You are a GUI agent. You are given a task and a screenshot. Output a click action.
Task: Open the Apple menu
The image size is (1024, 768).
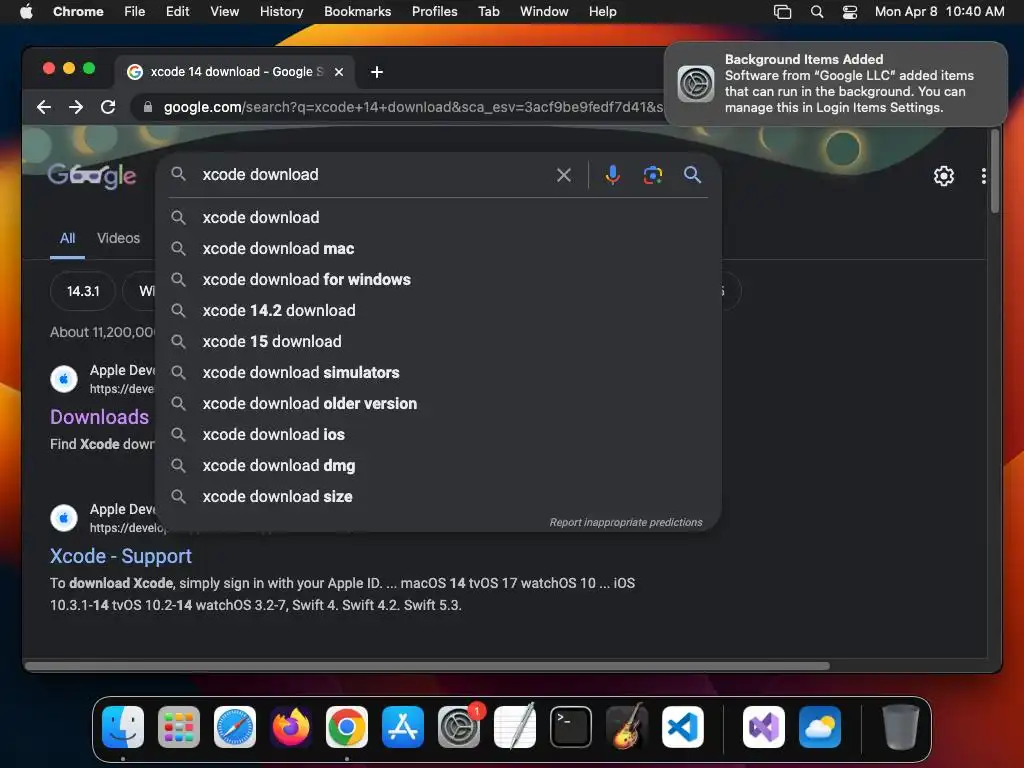pyautogui.click(x=26, y=12)
